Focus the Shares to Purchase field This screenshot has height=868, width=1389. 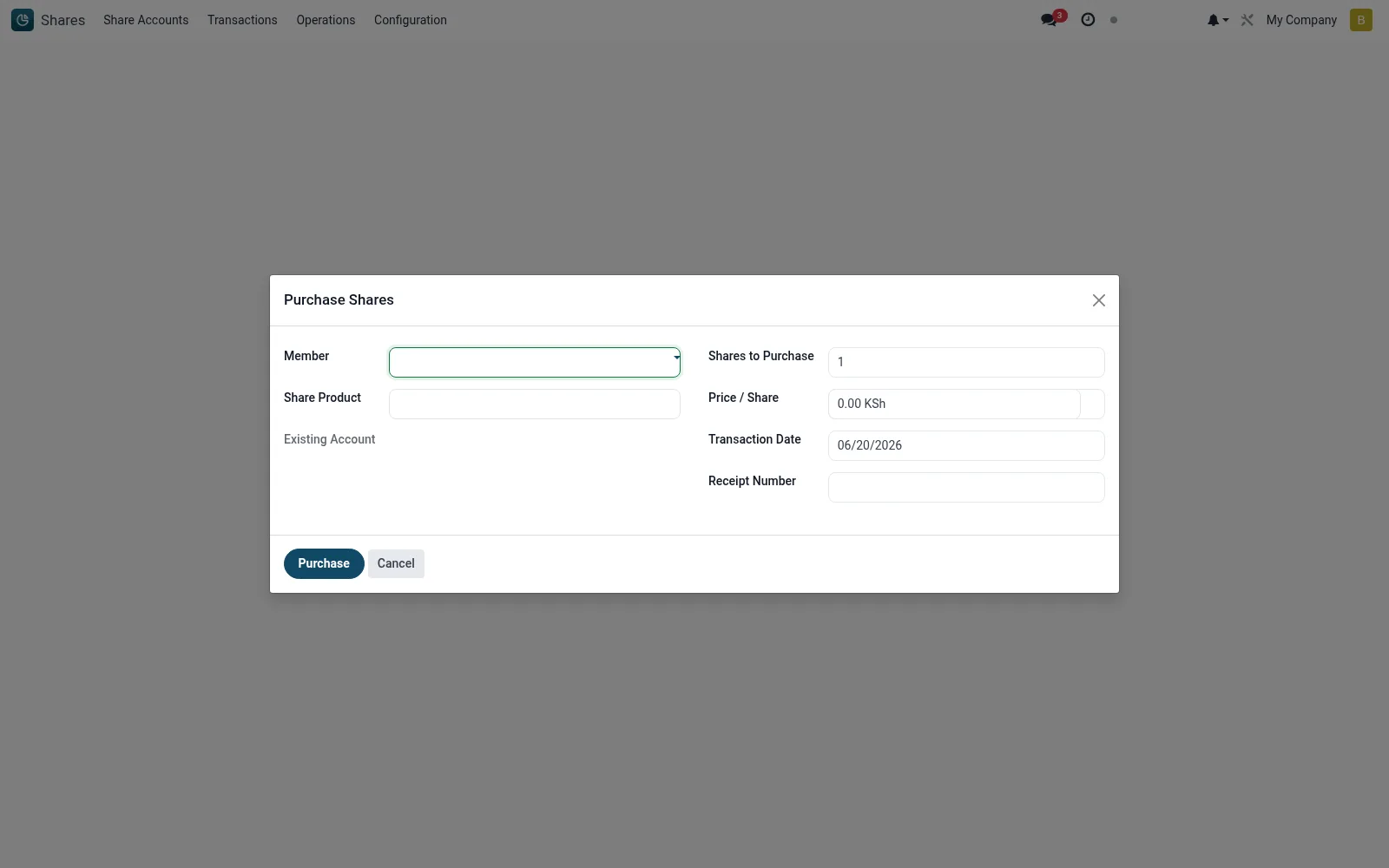[966, 363]
